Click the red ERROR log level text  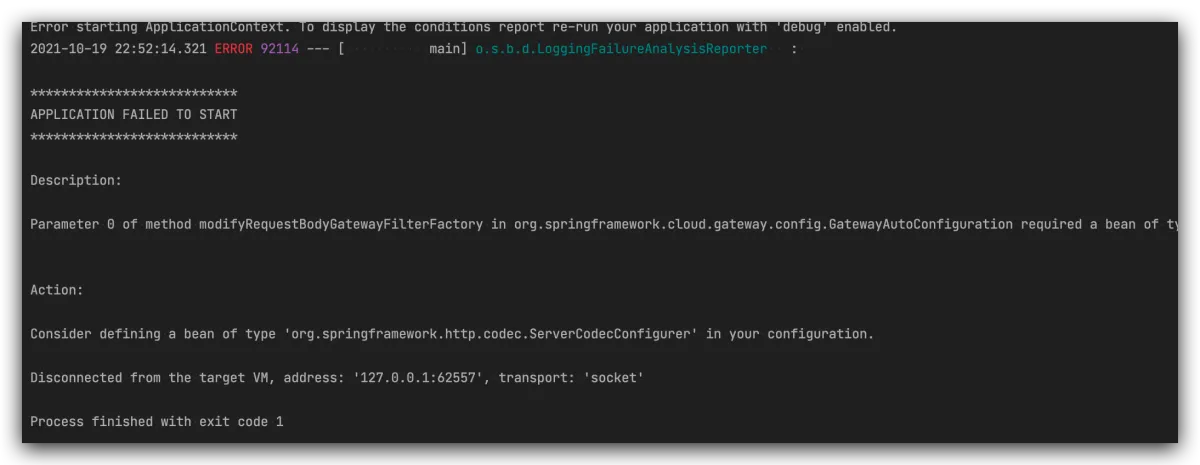[233, 49]
